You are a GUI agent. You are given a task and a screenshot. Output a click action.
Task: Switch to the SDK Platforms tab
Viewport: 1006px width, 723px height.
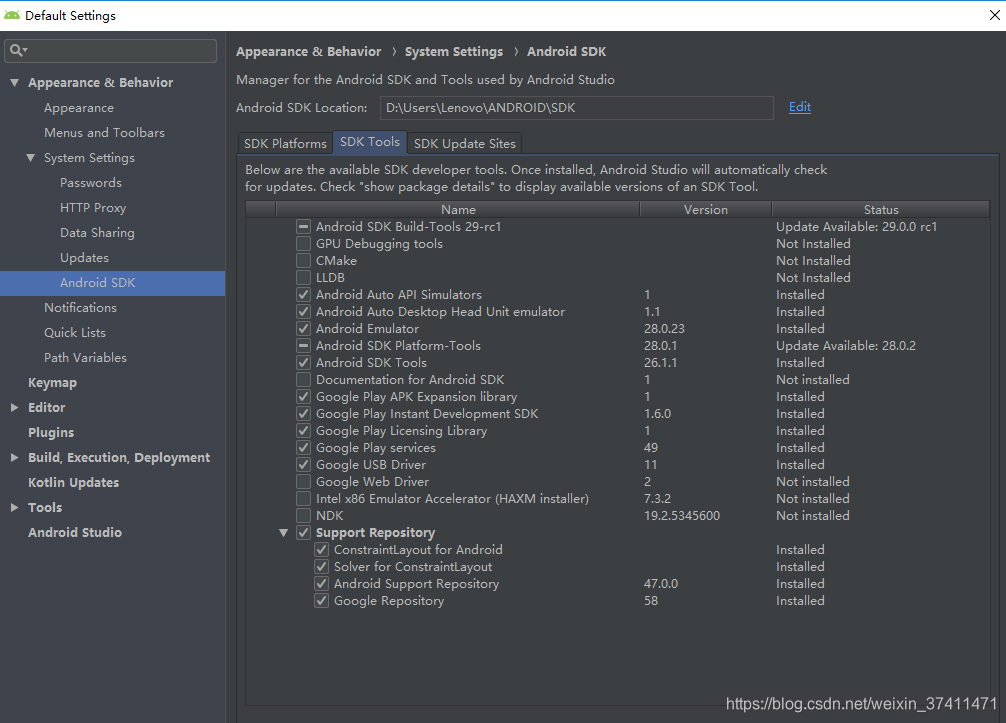pyautogui.click(x=285, y=144)
